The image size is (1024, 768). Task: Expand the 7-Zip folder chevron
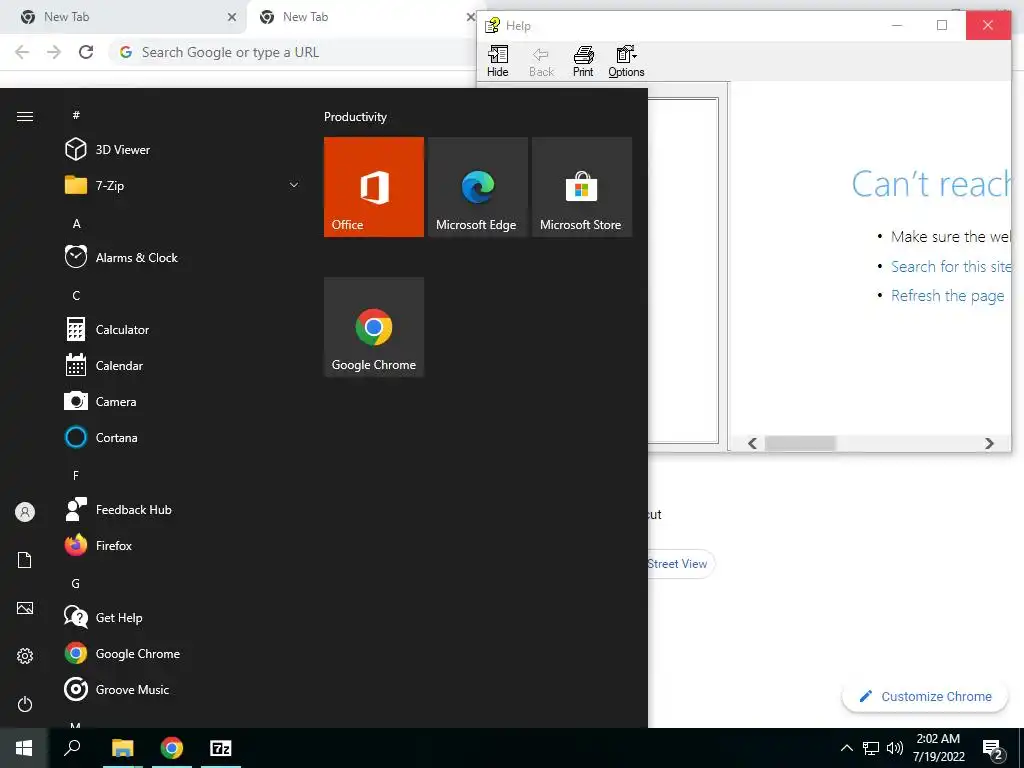click(294, 185)
